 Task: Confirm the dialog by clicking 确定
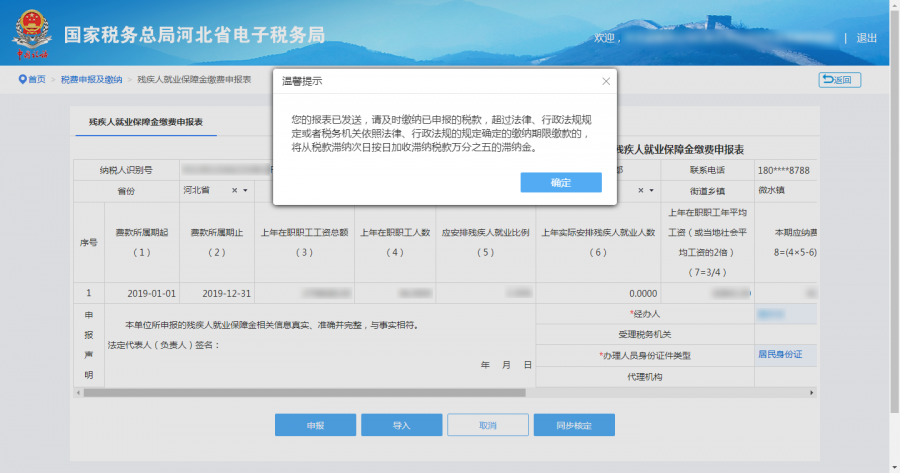point(560,182)
